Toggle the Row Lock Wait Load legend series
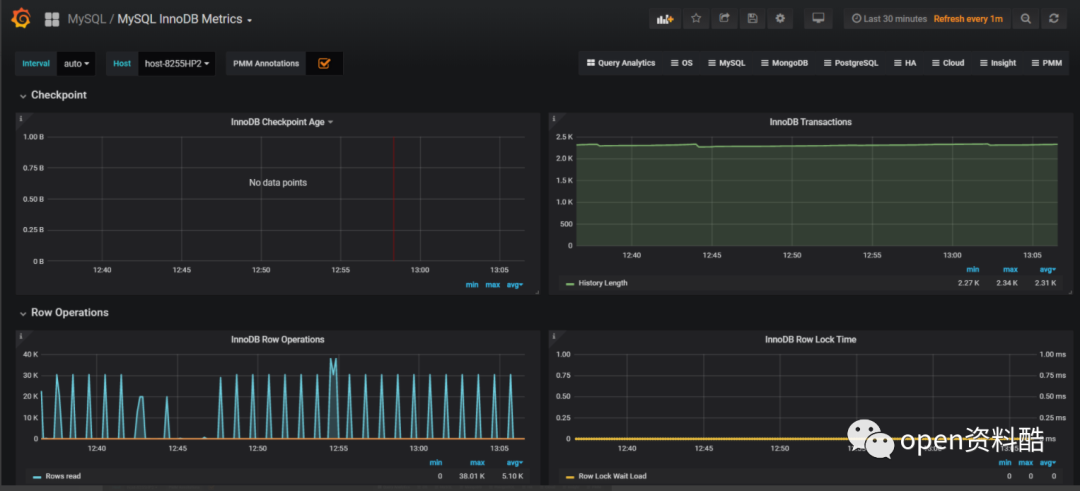 612,476
